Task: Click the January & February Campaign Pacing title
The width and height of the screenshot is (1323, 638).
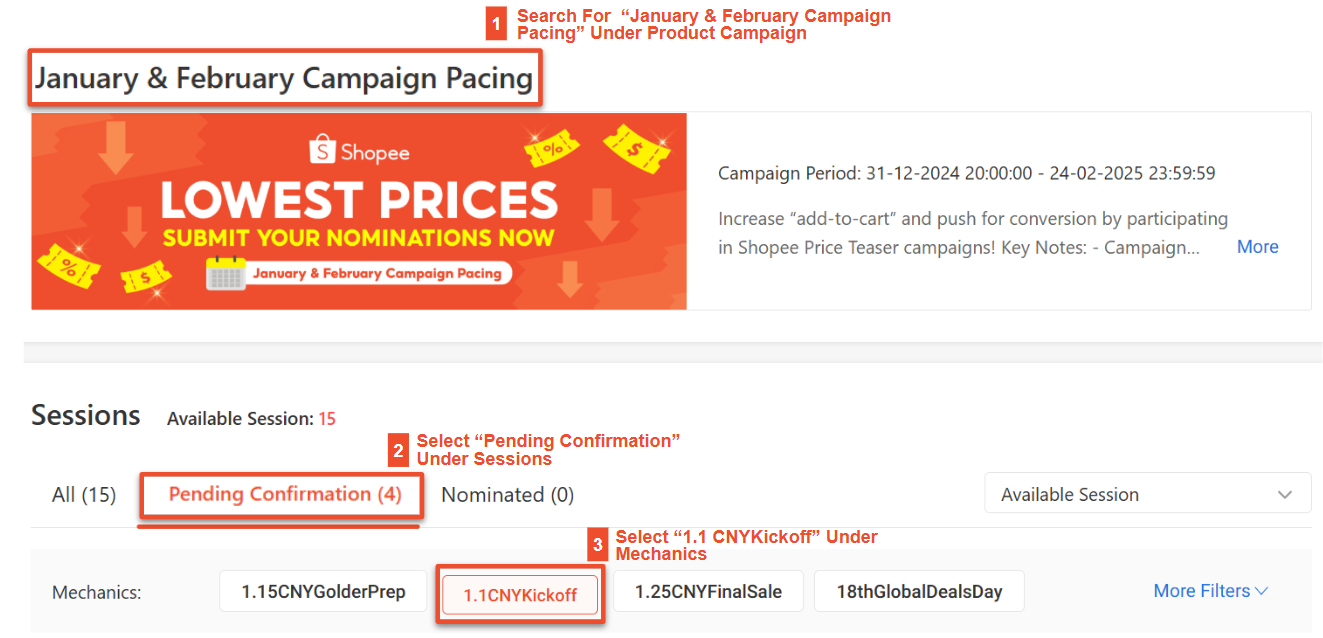Action: coord(283,77)
